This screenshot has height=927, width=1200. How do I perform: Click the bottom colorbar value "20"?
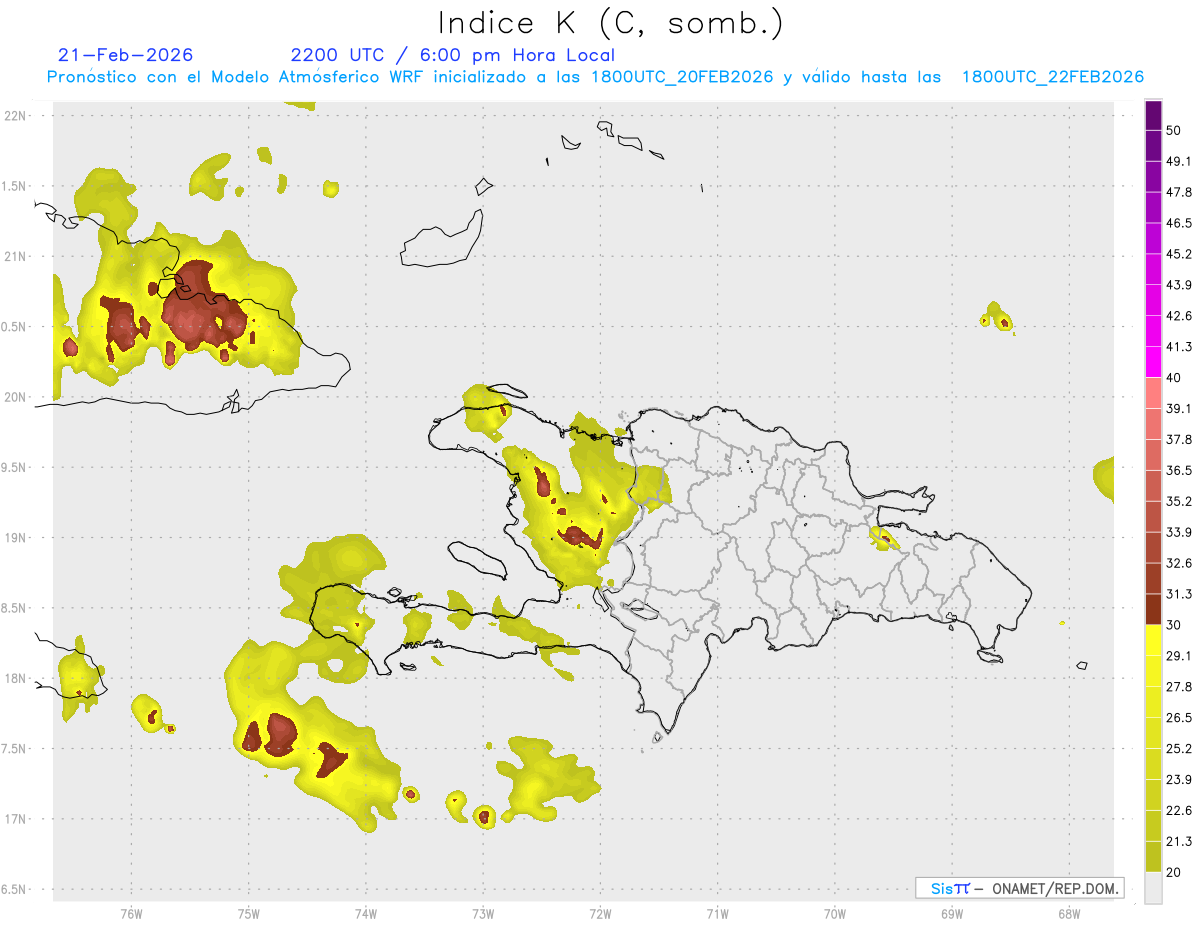(x=1174, y=873)
